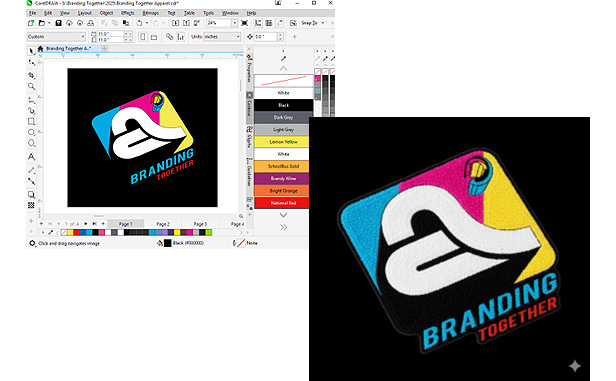Open the zoom level dropdown showing 24%
Image resolution: width=616 pixels, height=381 pixels.
click(x=234, y=23)
